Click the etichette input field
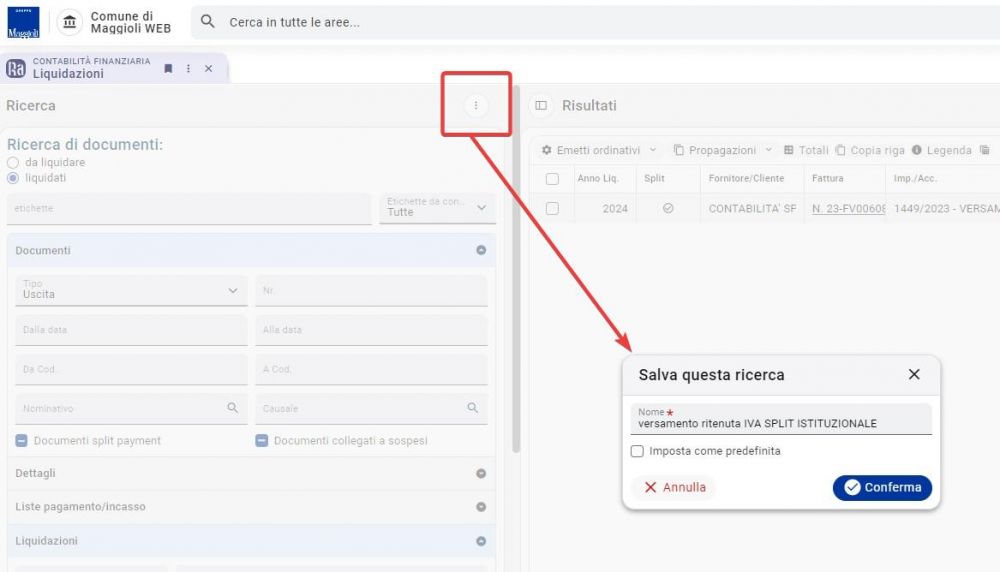This screenshot has height=572, width=1000. 189,209
